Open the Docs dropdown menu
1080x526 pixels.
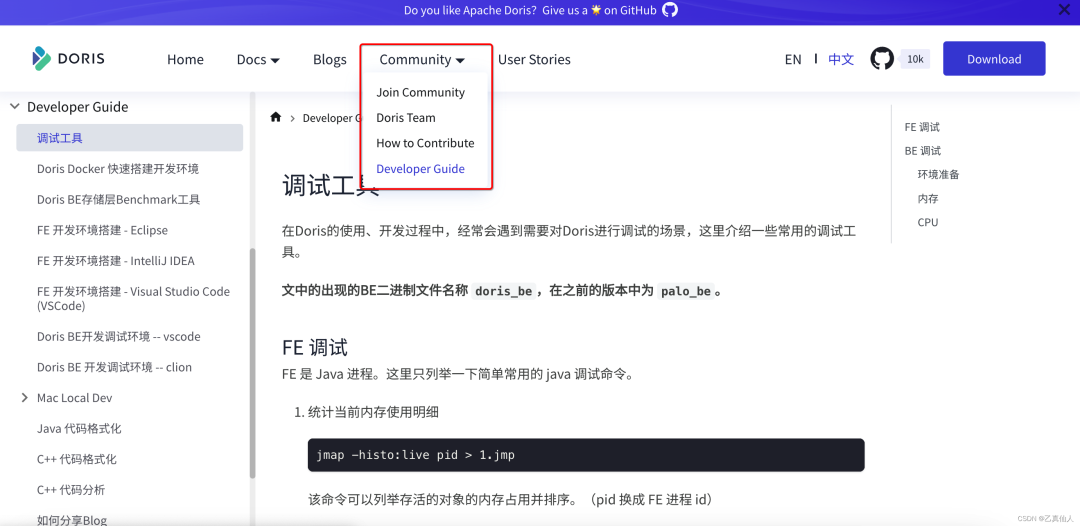pyautogui.click(x=258, y=59)
